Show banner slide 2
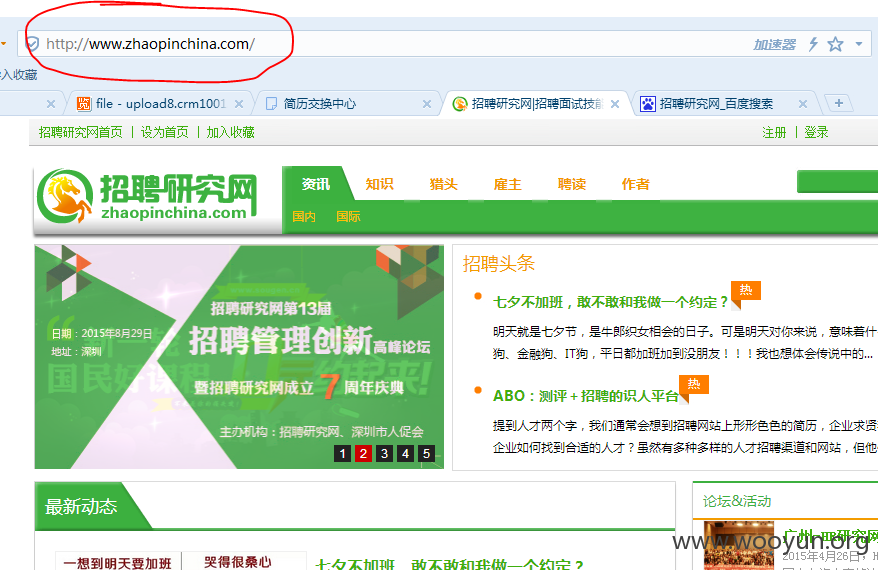The image size is (878, 570). (x=363, y=453)
